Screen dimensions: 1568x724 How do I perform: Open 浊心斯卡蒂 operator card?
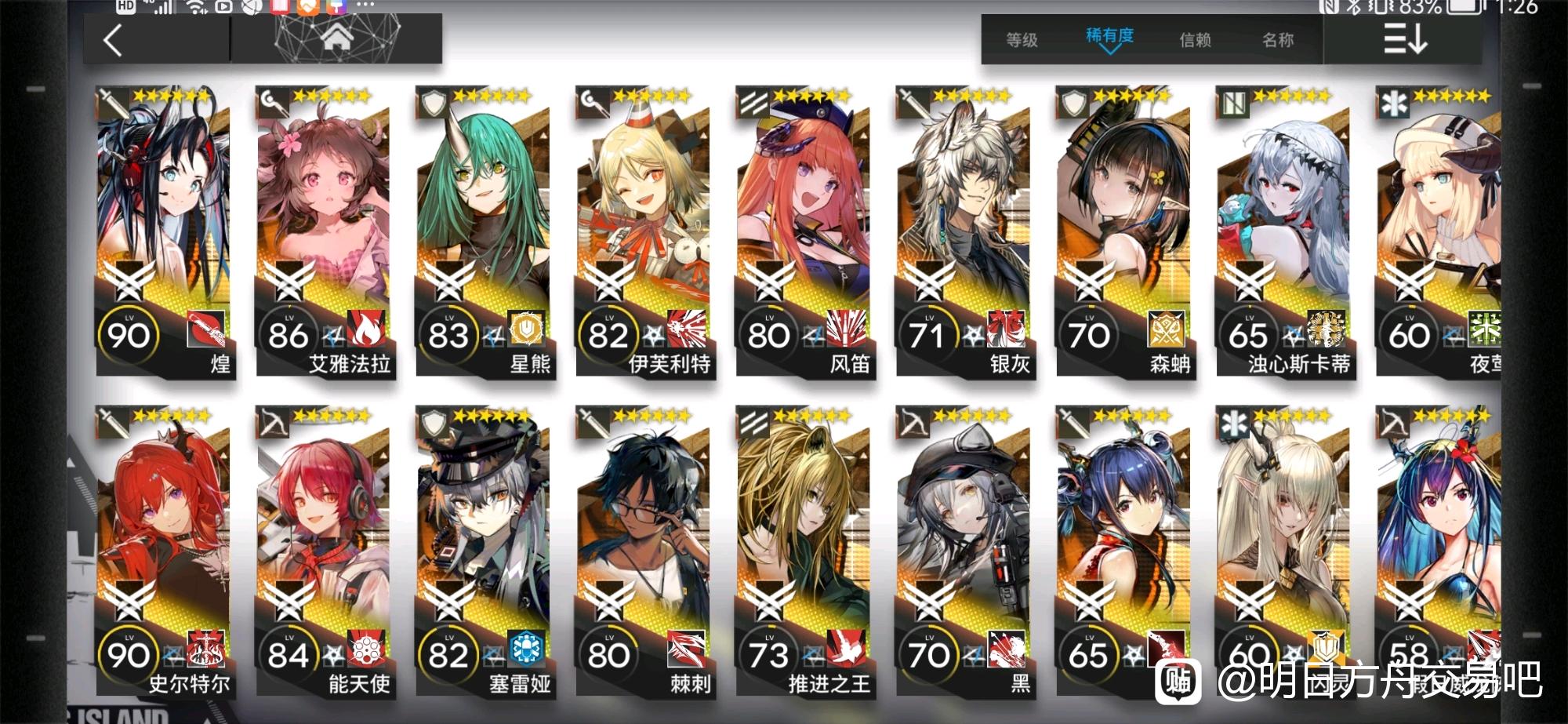1285,232
